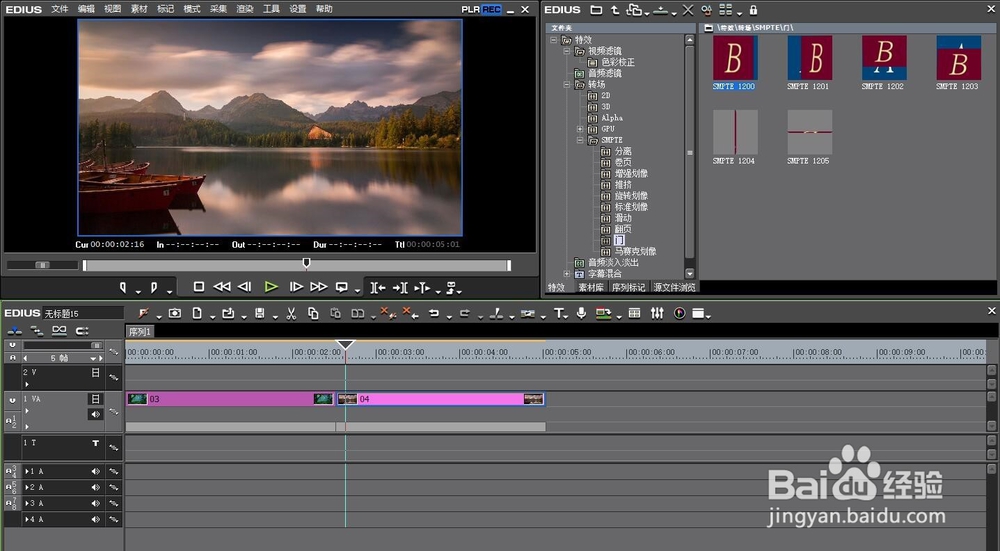
Task: Open the view mode dropdown in effects panel
Action: (x=740, y=13)
